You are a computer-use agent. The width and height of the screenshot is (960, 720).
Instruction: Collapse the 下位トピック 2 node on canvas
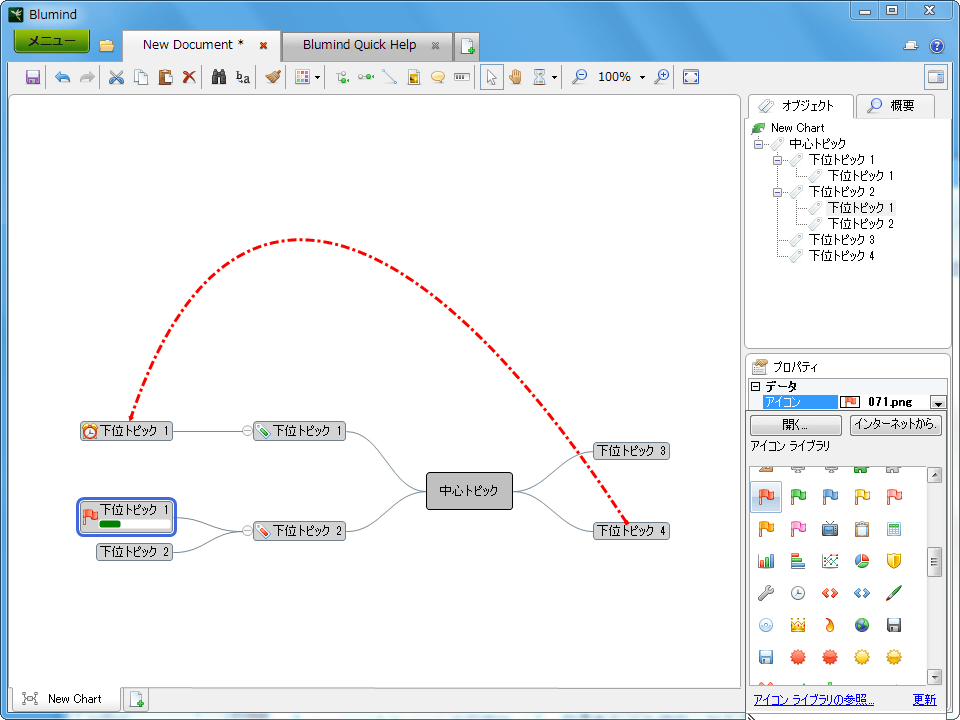point(247,531)
